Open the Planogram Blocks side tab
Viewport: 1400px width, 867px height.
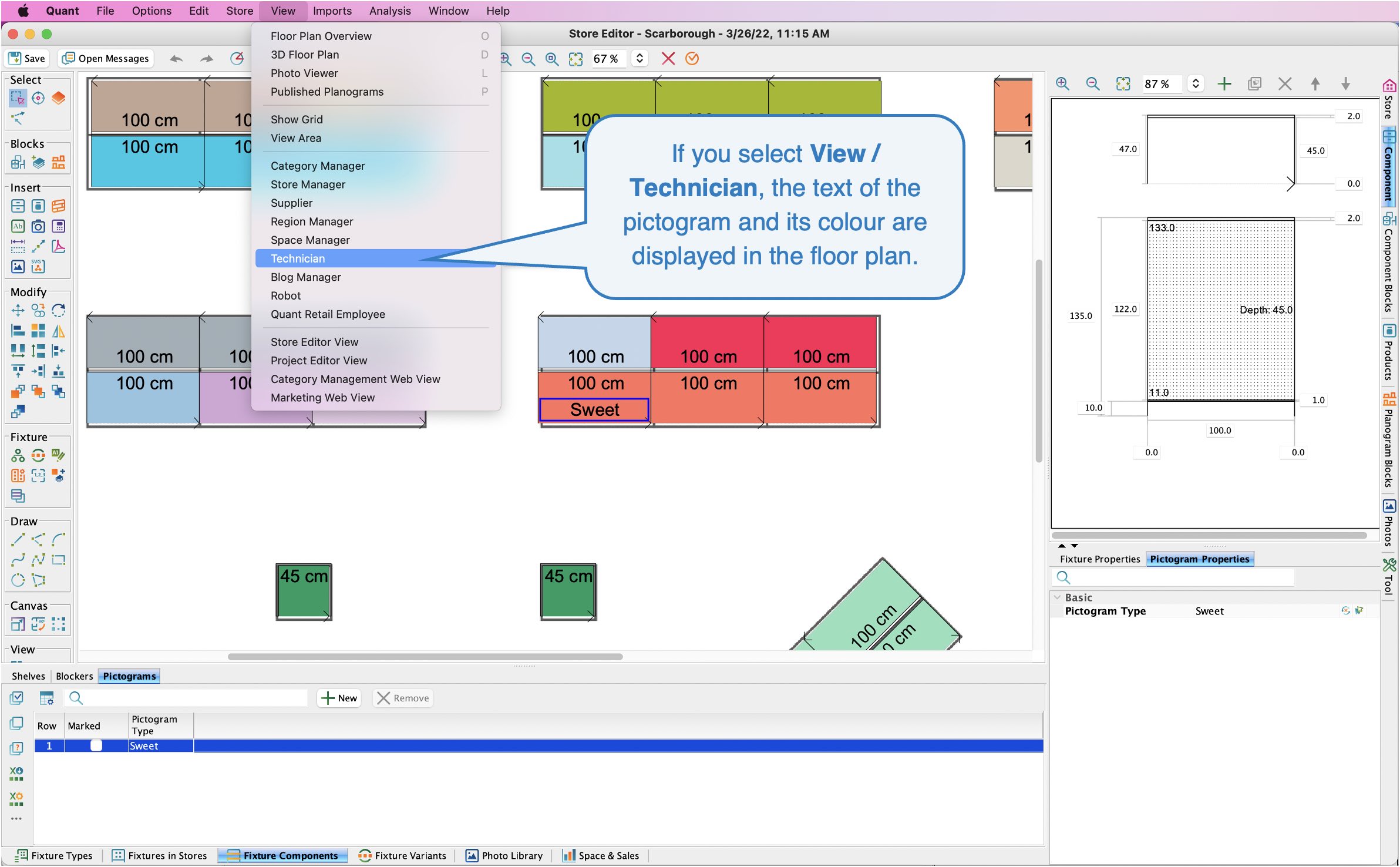pos(1389,440)
